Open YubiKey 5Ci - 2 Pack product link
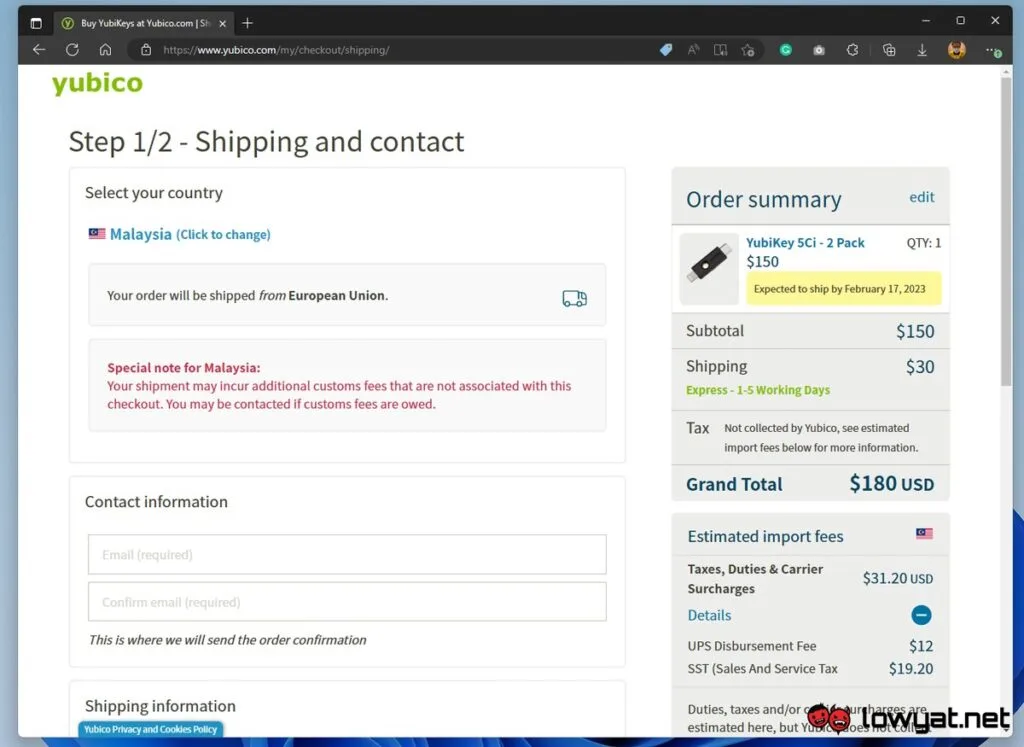This screenshot has width=1024, height=747. click(805, 242)
